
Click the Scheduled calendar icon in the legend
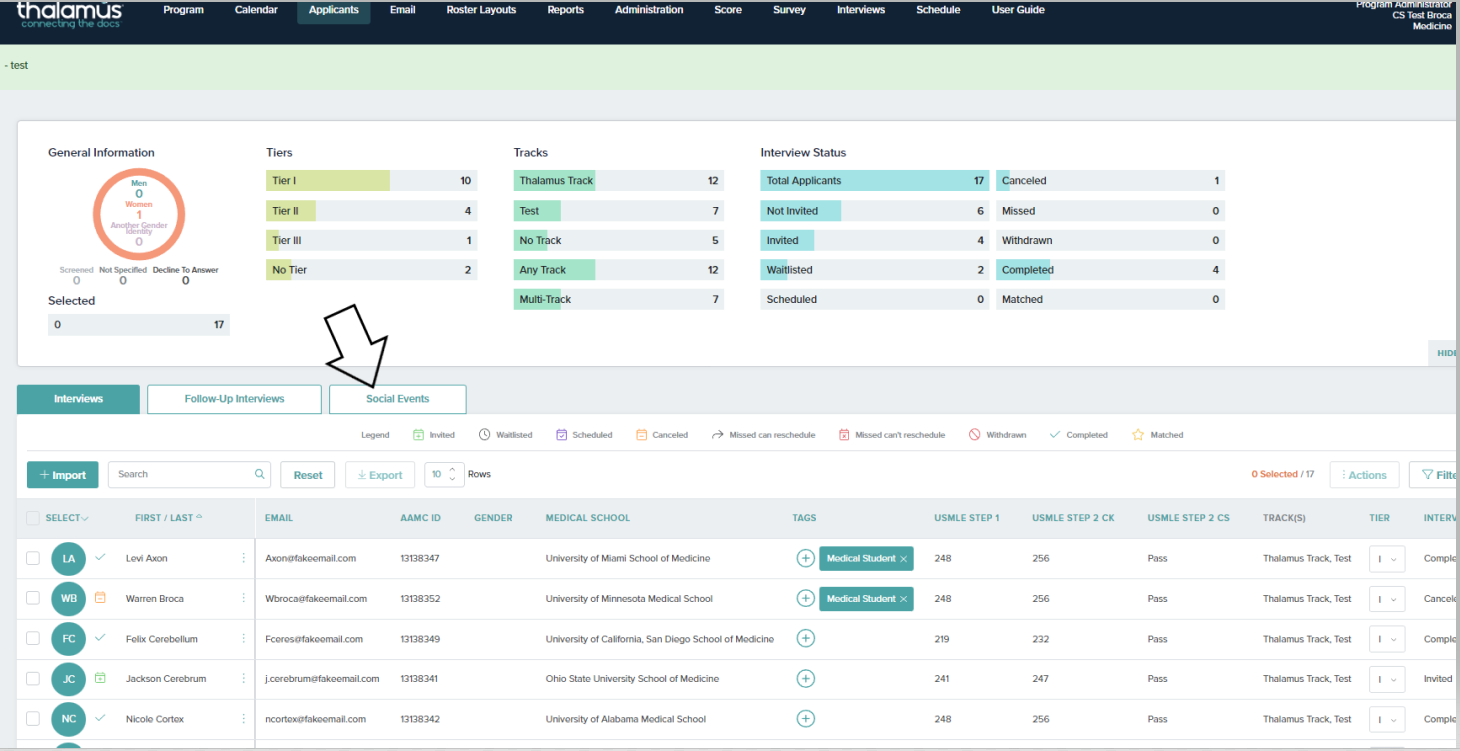[562, 435]
